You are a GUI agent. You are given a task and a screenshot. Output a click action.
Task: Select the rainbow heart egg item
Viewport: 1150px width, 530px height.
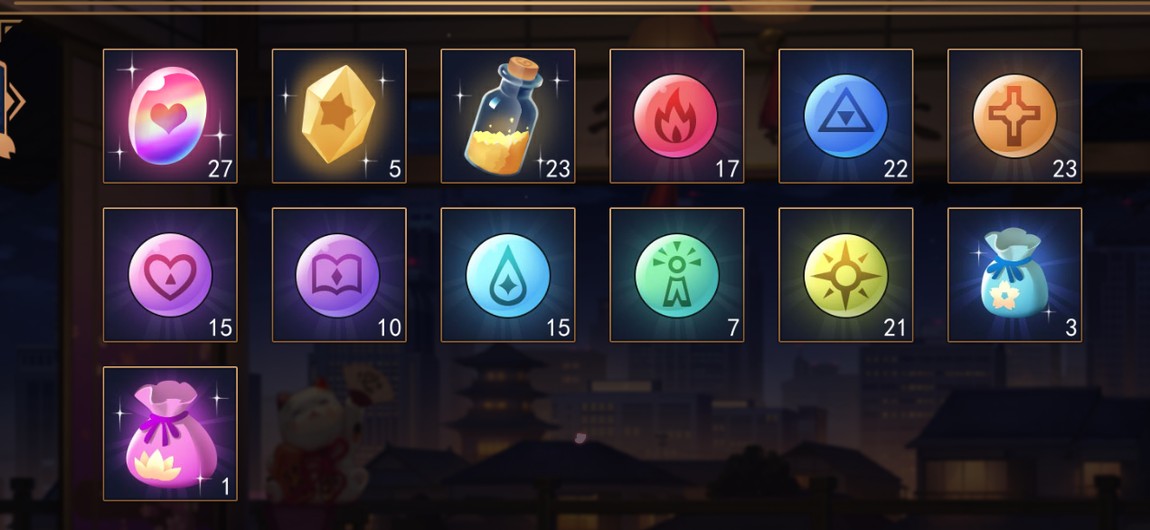[x=170, y=116]
